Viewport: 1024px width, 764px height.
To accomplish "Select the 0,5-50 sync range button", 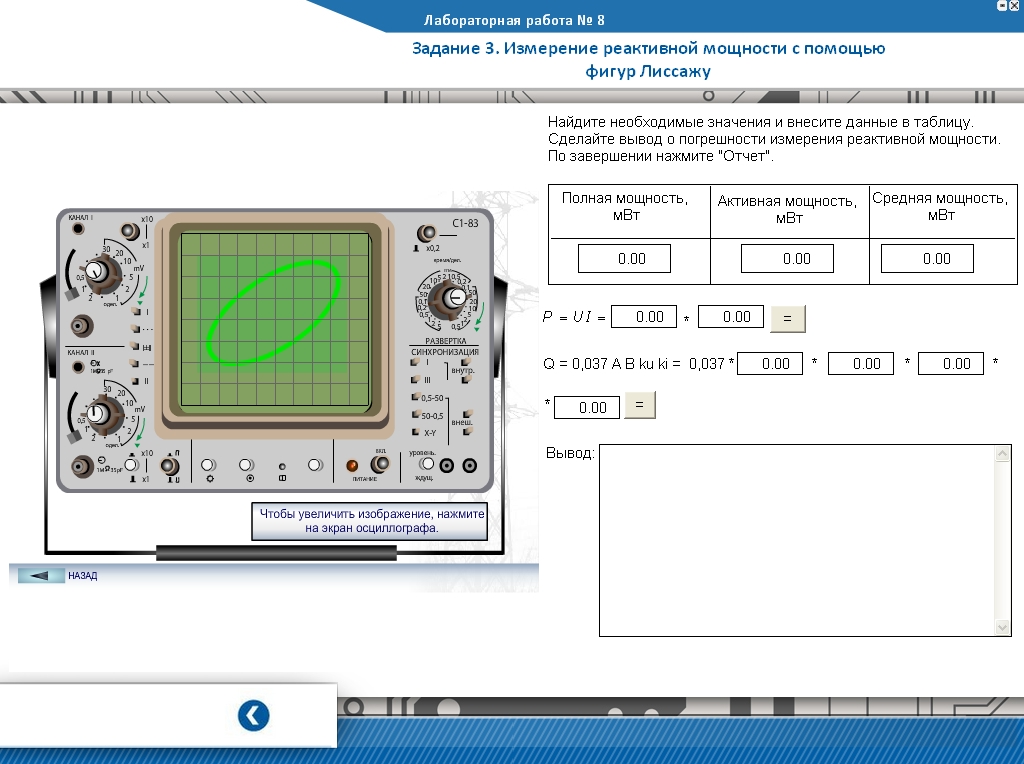I will [x=416, y=398].
